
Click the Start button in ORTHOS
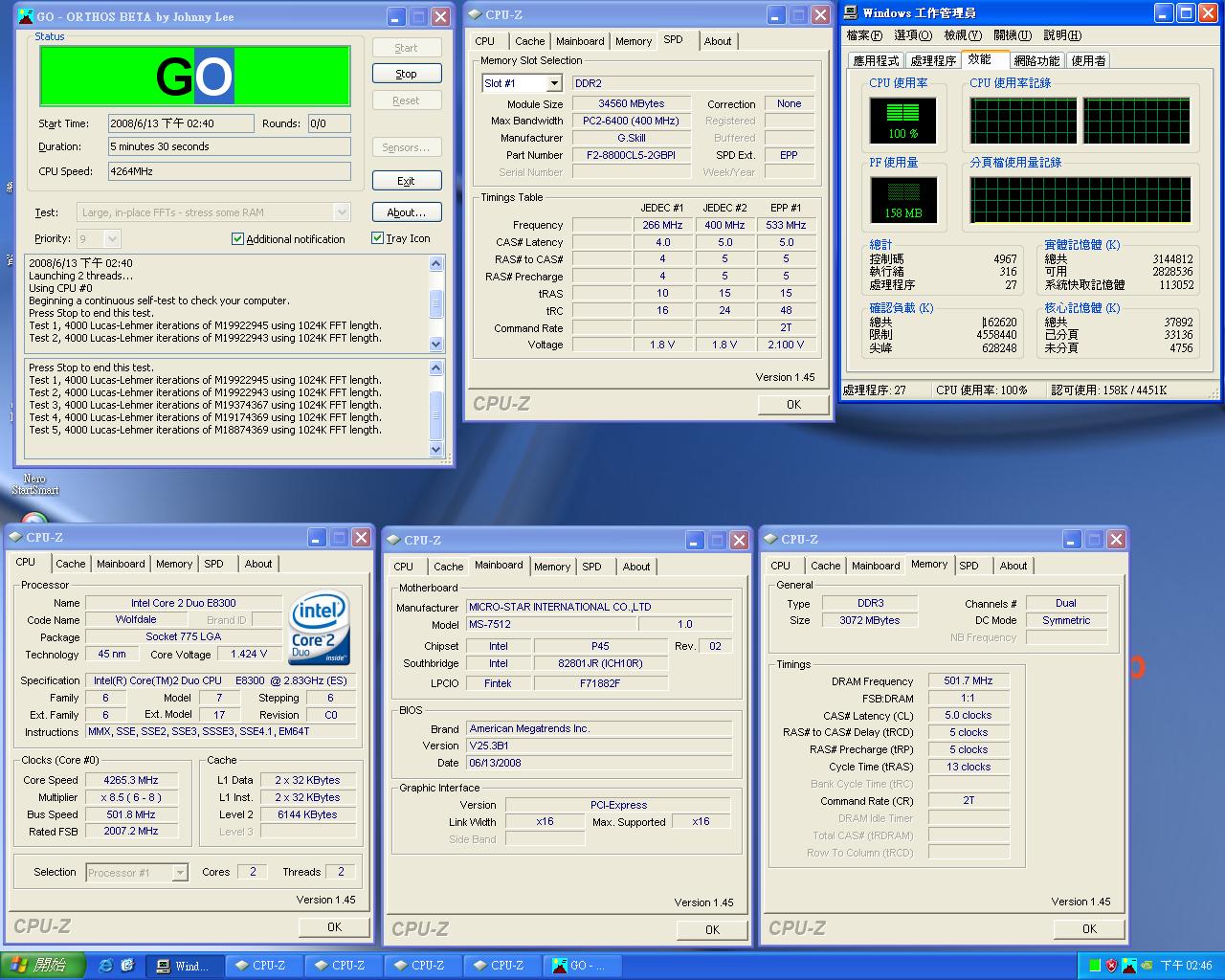407,48
